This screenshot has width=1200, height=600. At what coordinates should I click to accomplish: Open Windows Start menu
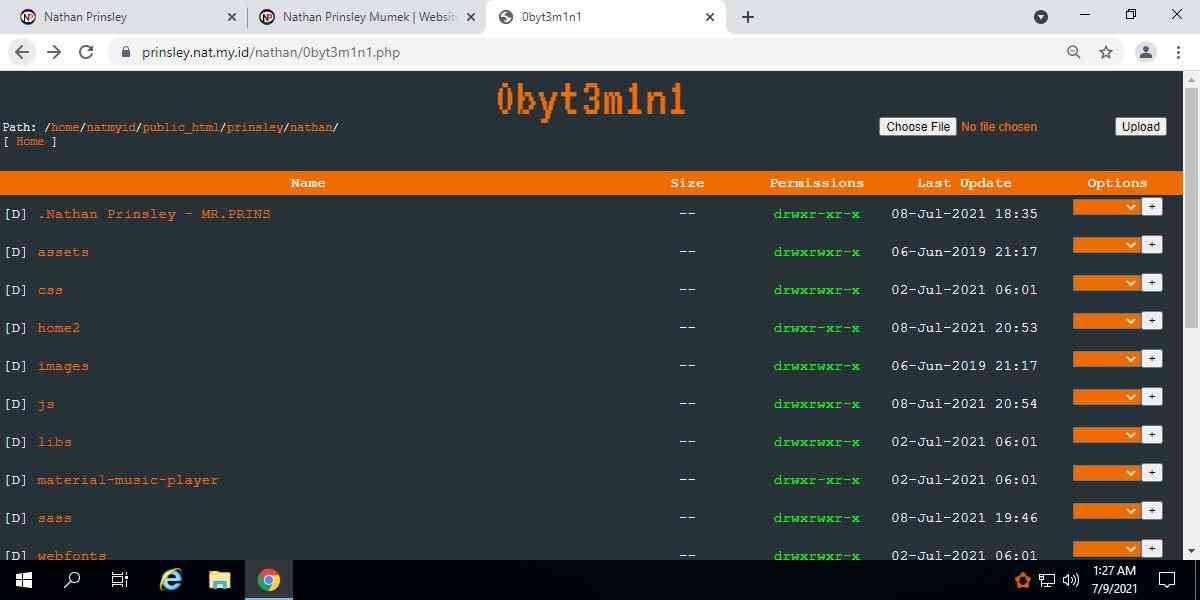[x=24, y=580]
